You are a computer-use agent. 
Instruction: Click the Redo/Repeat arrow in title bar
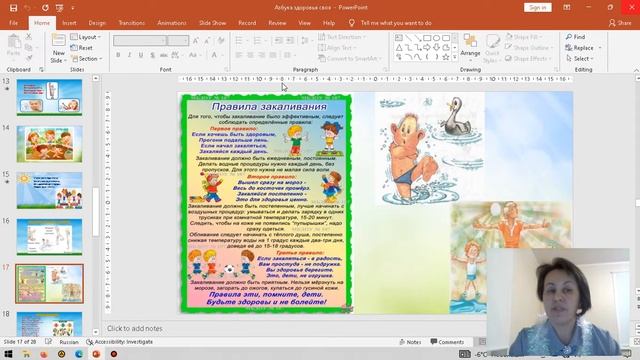pyautogui.click(x=45, y=8)
